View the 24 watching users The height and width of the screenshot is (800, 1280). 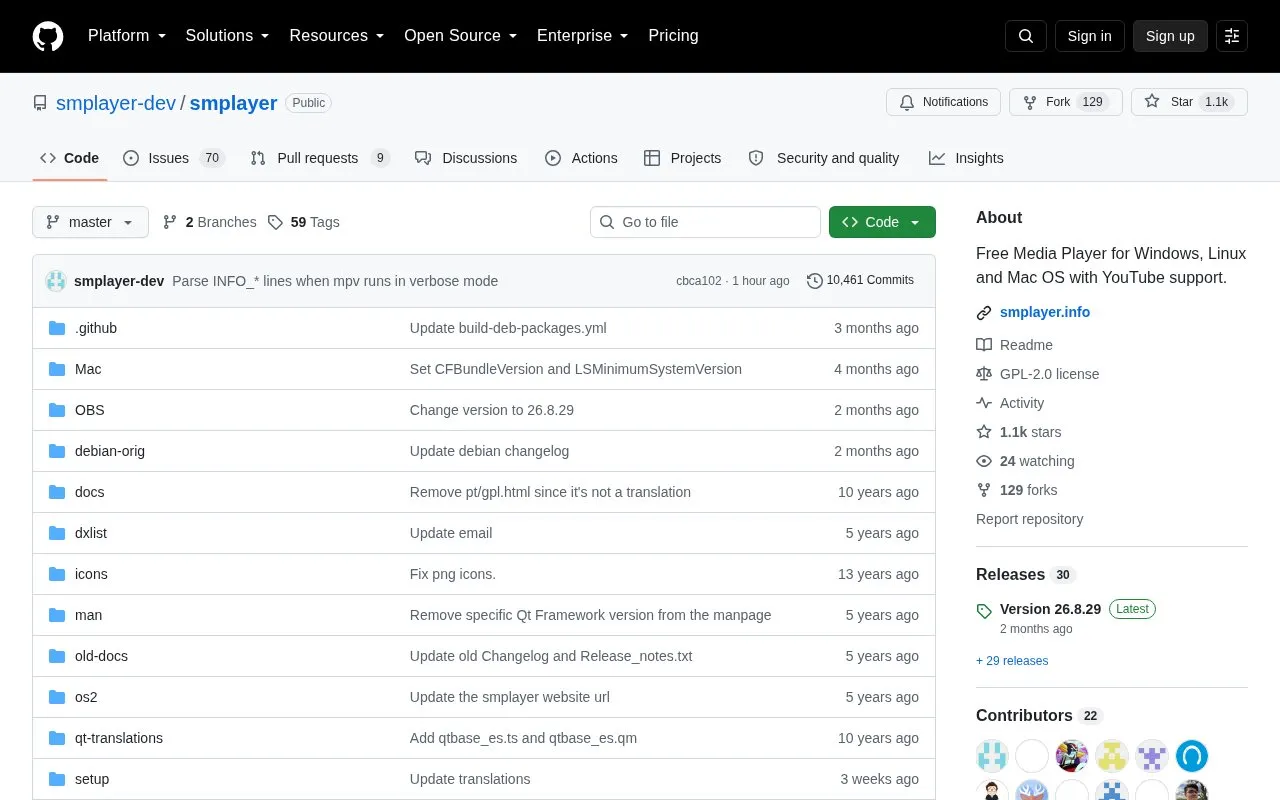click(x=1026, y=461)
